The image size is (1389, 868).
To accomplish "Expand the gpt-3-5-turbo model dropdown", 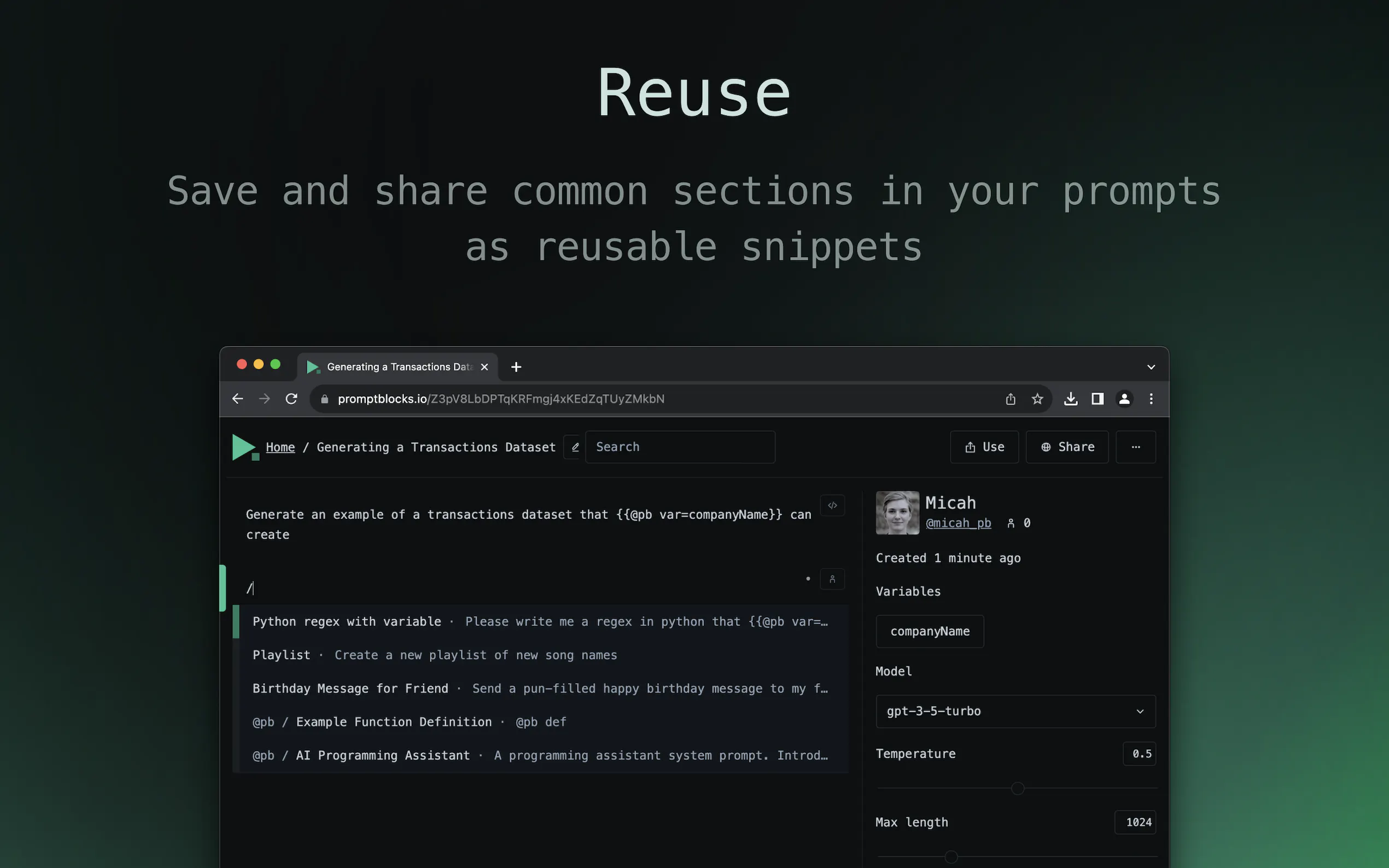I will click(1015, 711).
